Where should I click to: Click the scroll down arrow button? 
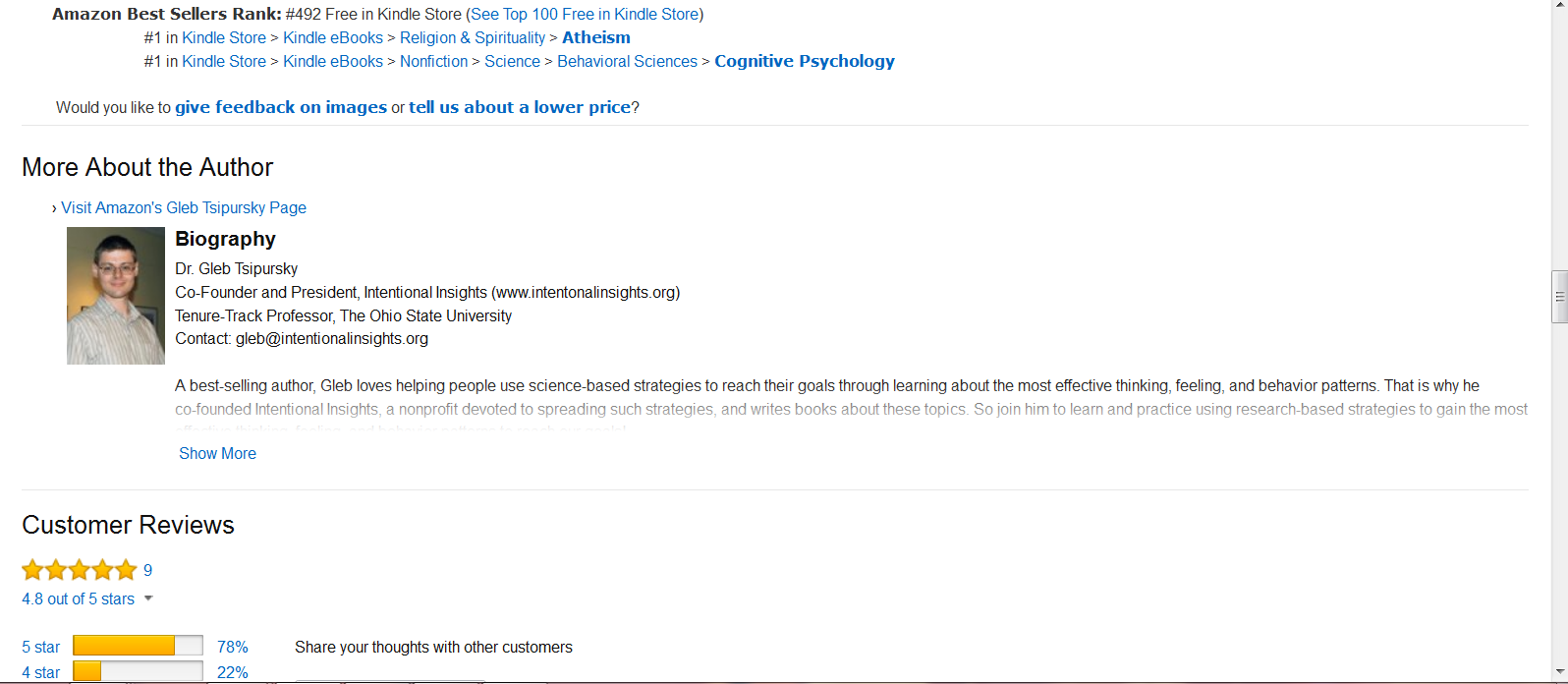pyautogui.click(x=1559, y=673)
